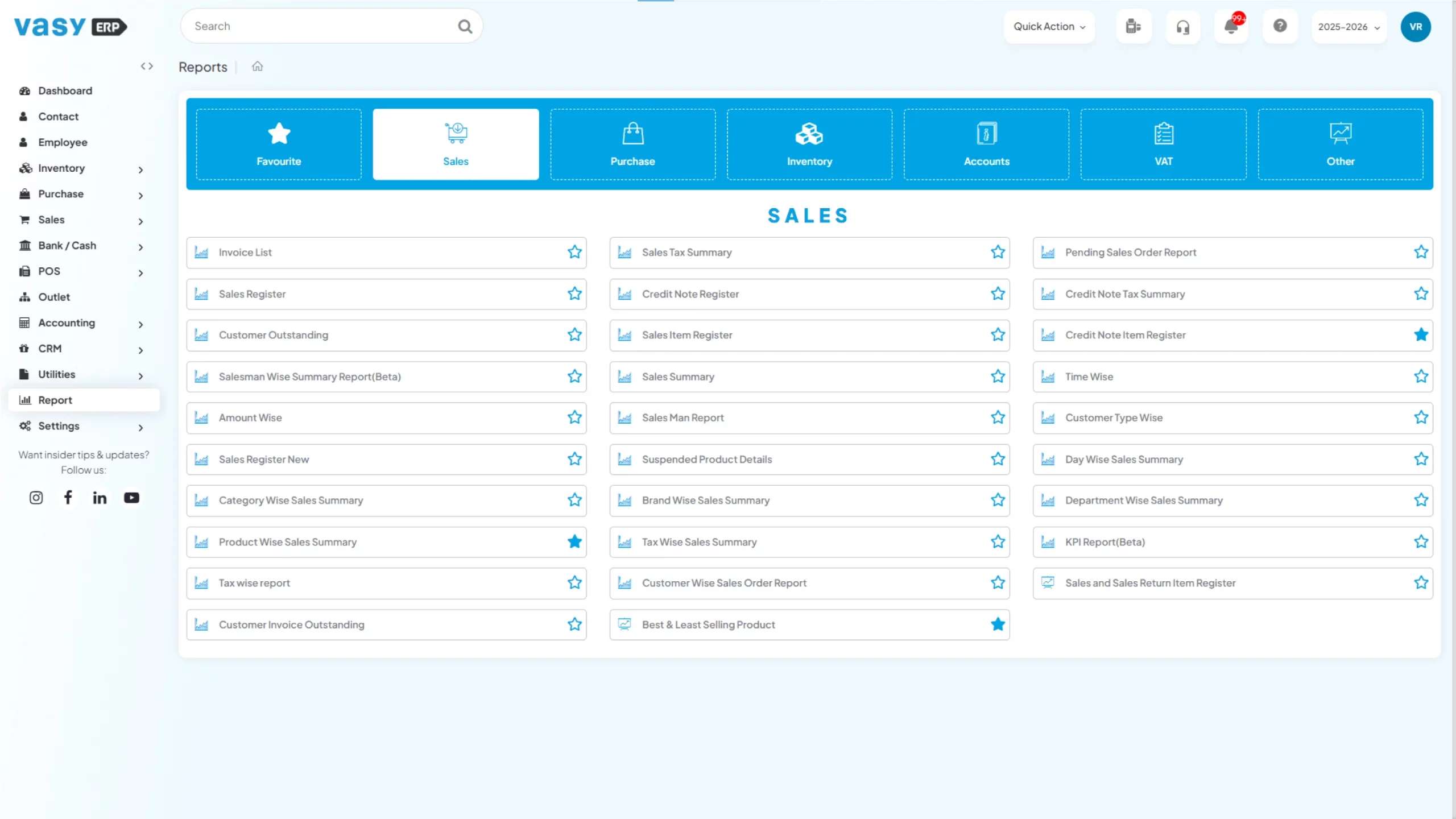Open the VAT reports category

click(1163, 143)
